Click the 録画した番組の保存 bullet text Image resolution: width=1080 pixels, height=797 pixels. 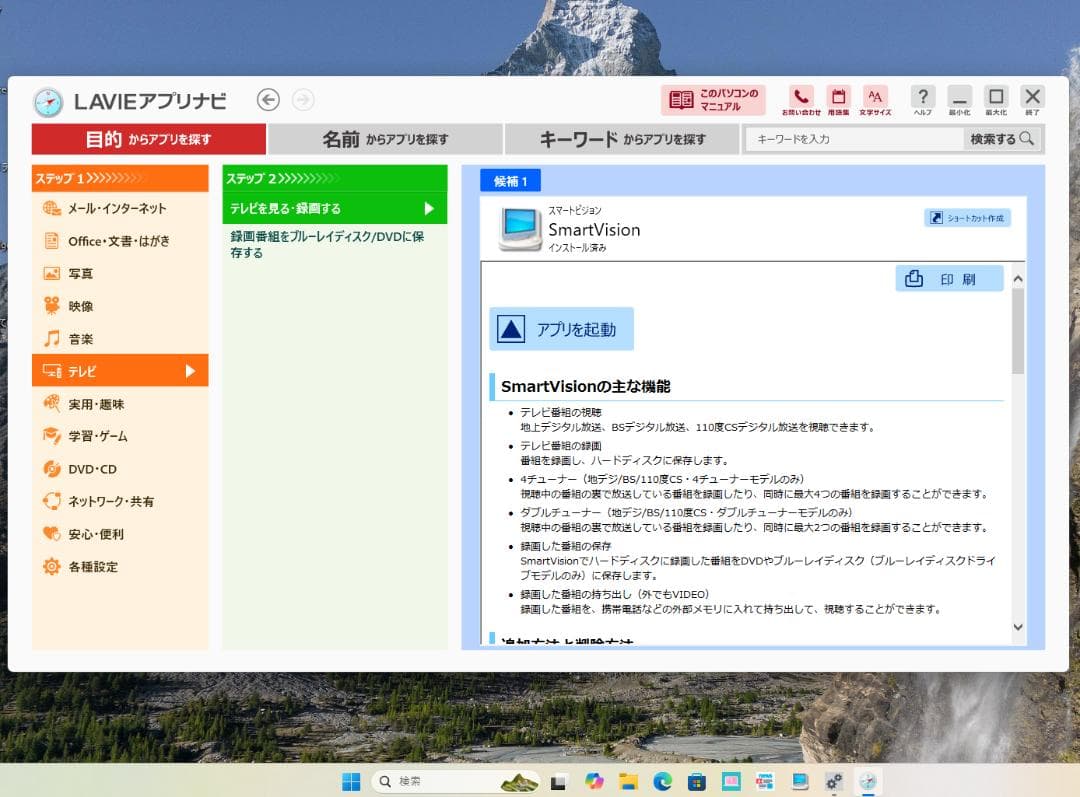[565, 546]
